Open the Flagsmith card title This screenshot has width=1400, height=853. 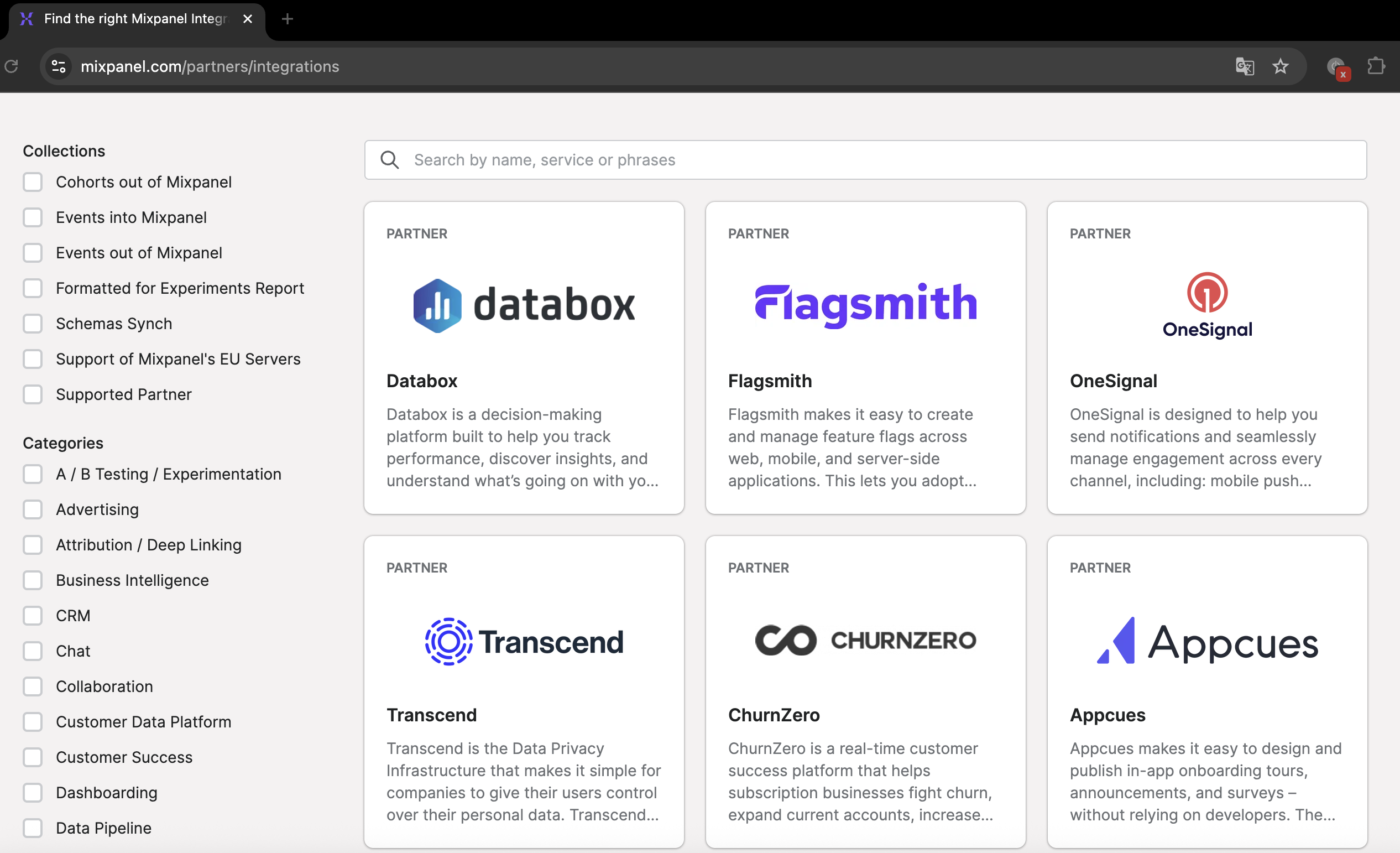tap(770, 381)
